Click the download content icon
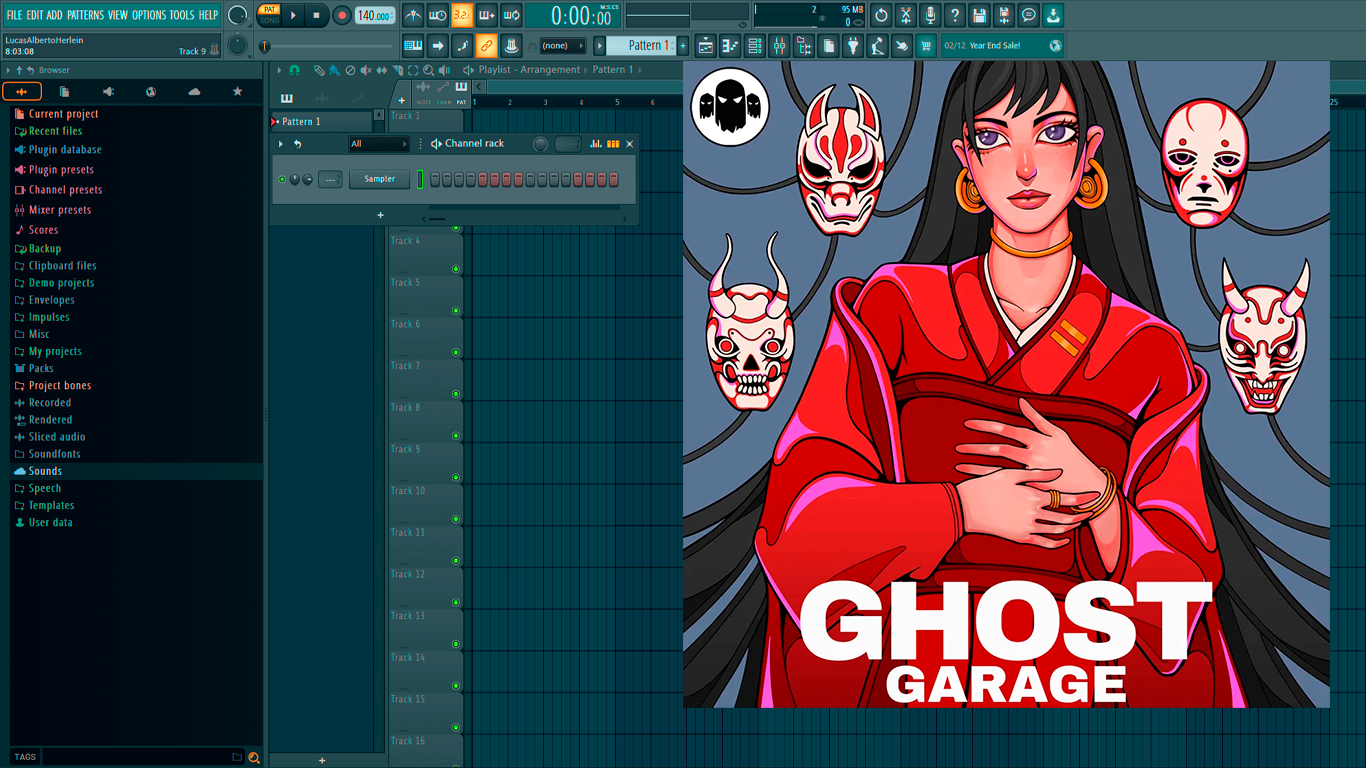The image size is (1366, 768). click(x=1053, y=15)
